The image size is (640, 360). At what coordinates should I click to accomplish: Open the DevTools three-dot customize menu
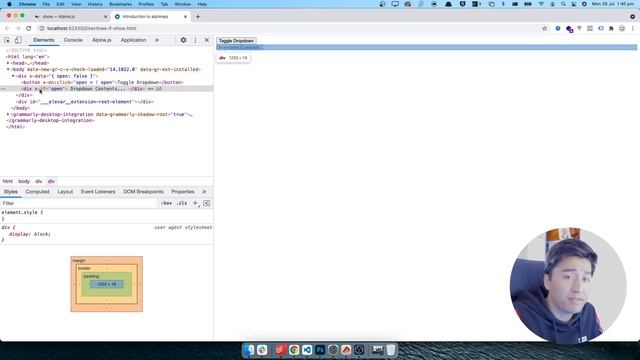pyautogui.click(x=195, y=40)
